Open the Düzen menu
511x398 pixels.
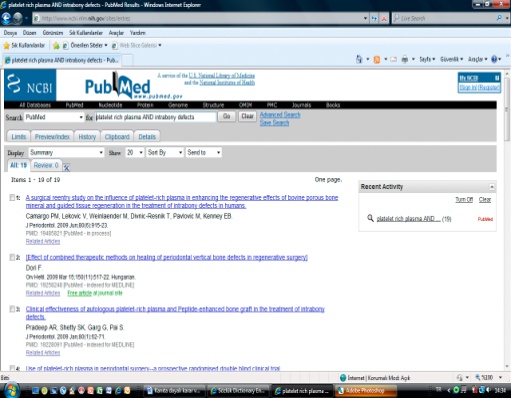tap(29, 33)
